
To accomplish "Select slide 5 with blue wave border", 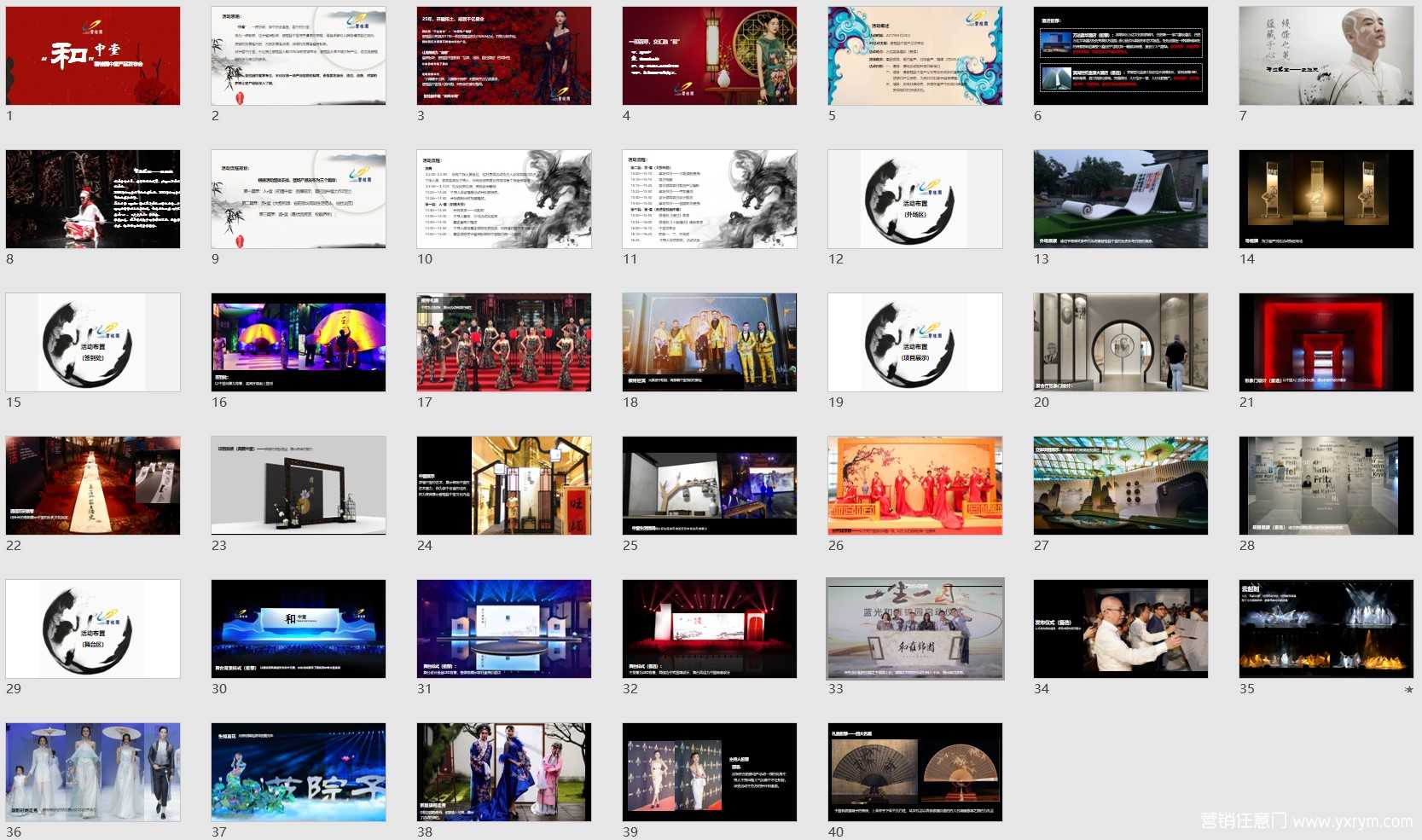I will click(915, 56).
